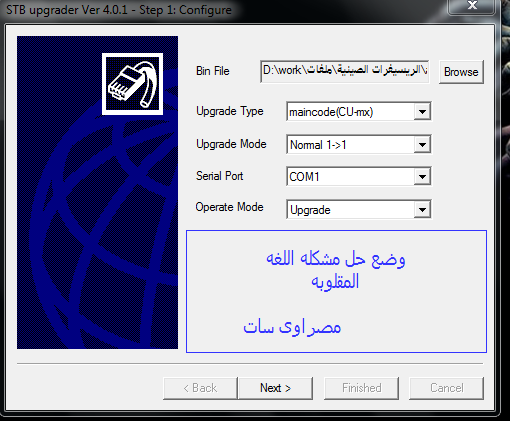Expand the Operate Mode dropdown arrow
Image resolution: width=510 pixels, height=421 pixels.
pos(422,210)
